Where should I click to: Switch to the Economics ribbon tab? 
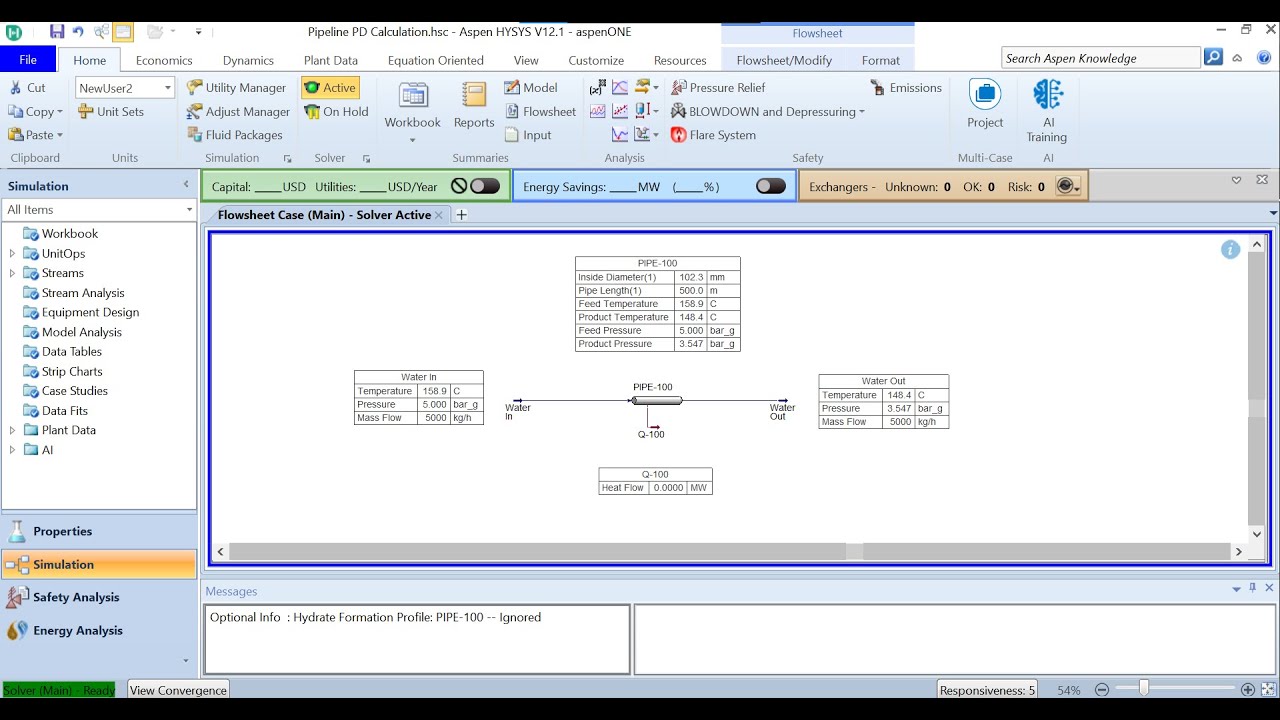click(164, 60)
